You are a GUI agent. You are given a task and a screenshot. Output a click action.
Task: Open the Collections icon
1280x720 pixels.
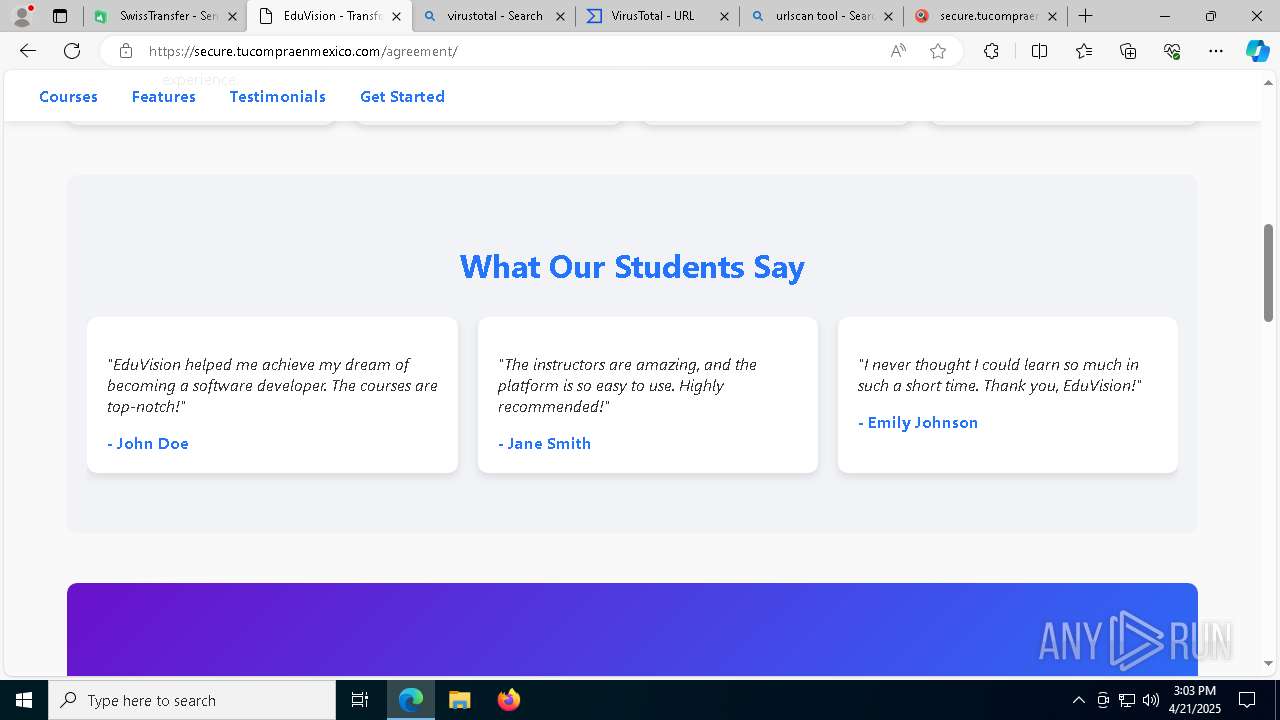tap(1128, 51)
